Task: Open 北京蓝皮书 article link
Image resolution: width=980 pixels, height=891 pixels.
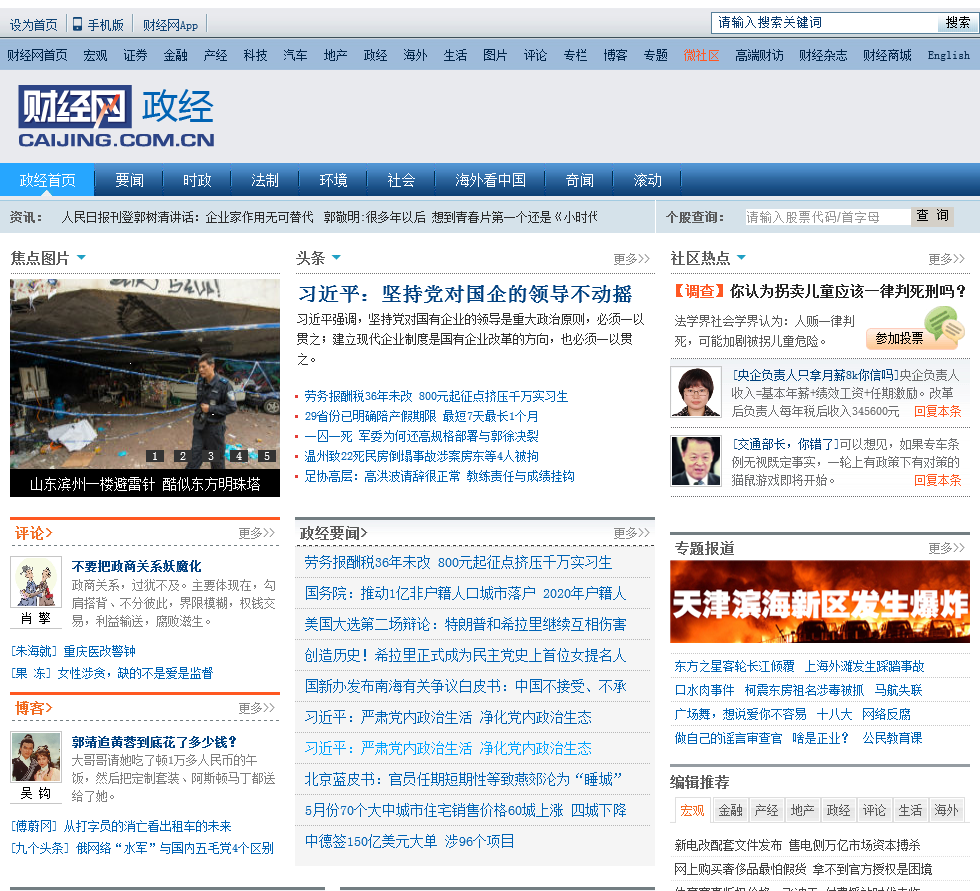Action: [x=463, y=779]
